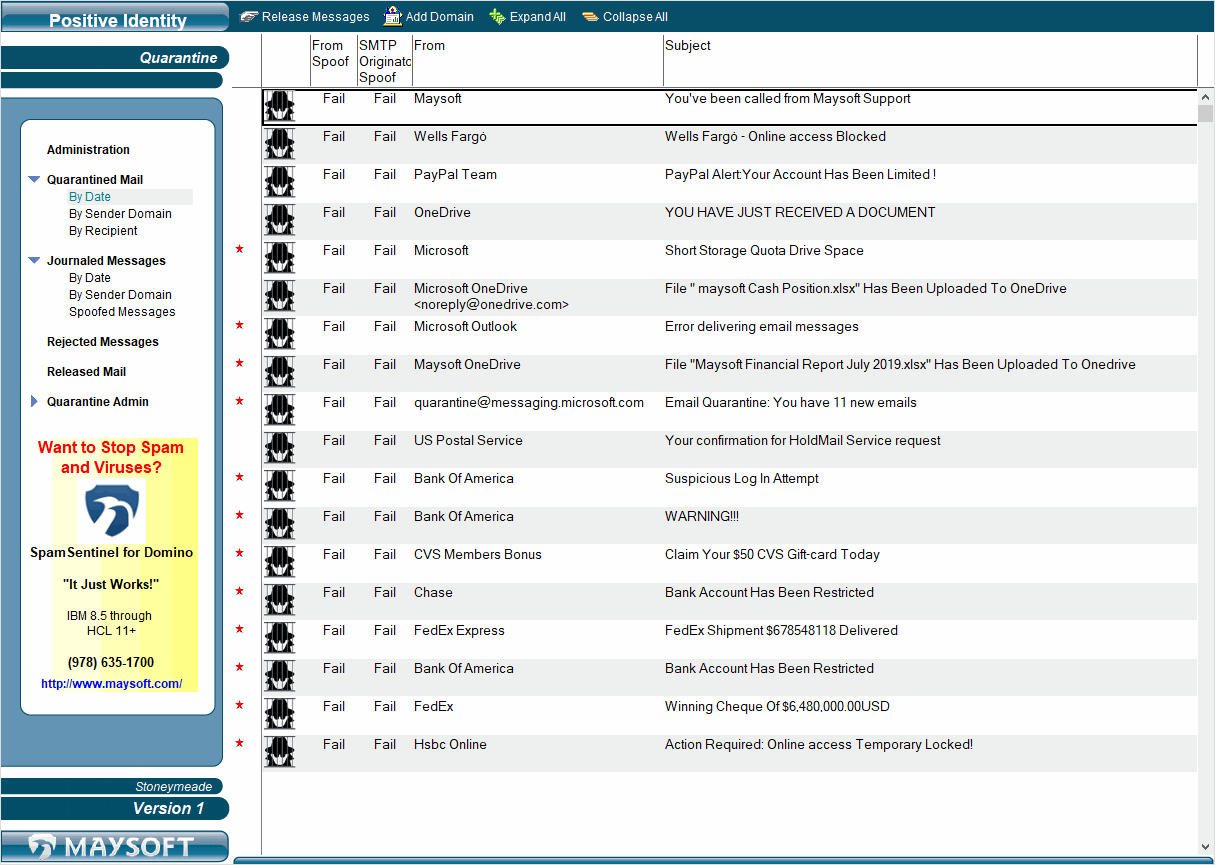Click the Maysoft logo at bottom left
The height and width of the screenshot is (865, 1215).
click(x=114, y=847)
